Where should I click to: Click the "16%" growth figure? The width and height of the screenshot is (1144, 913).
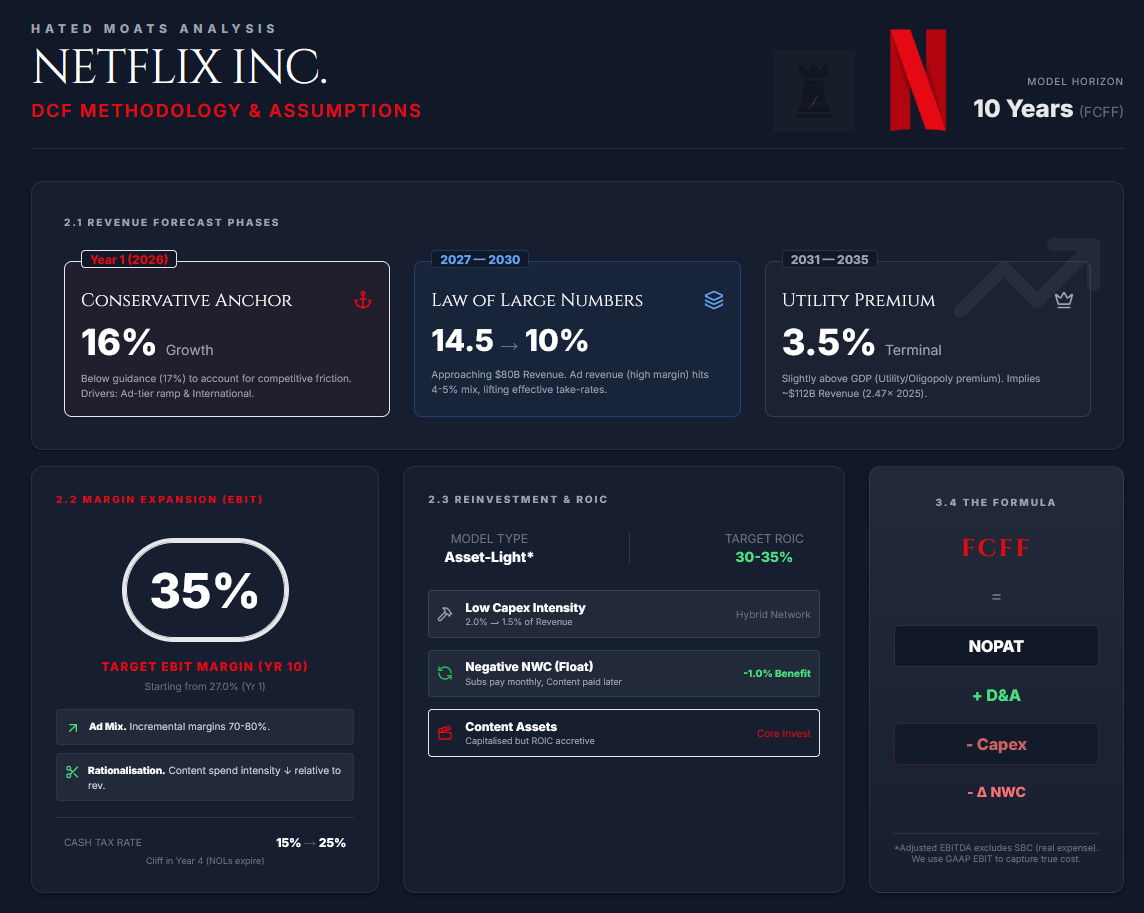click(118, 342)
